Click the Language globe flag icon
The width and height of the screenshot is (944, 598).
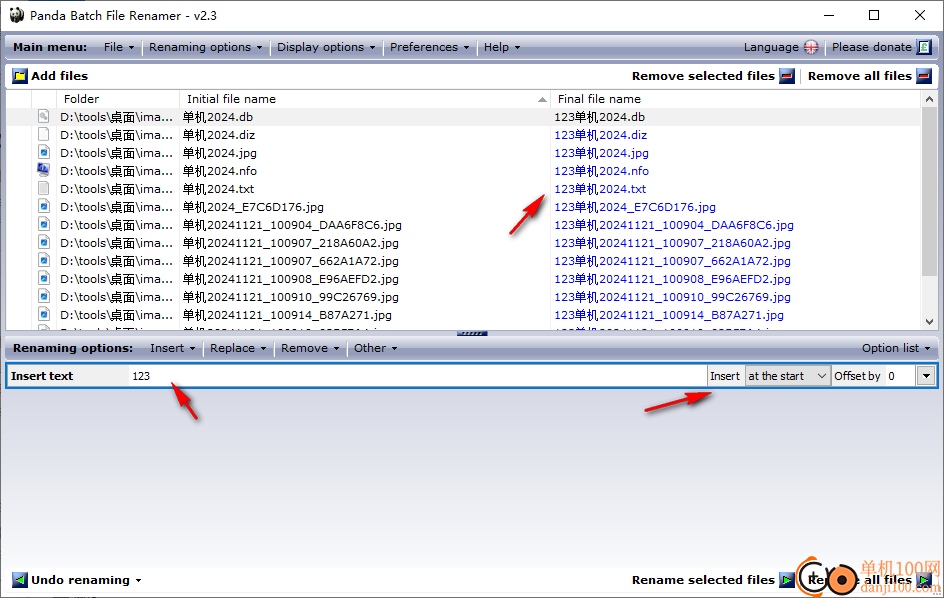point(811,47)
